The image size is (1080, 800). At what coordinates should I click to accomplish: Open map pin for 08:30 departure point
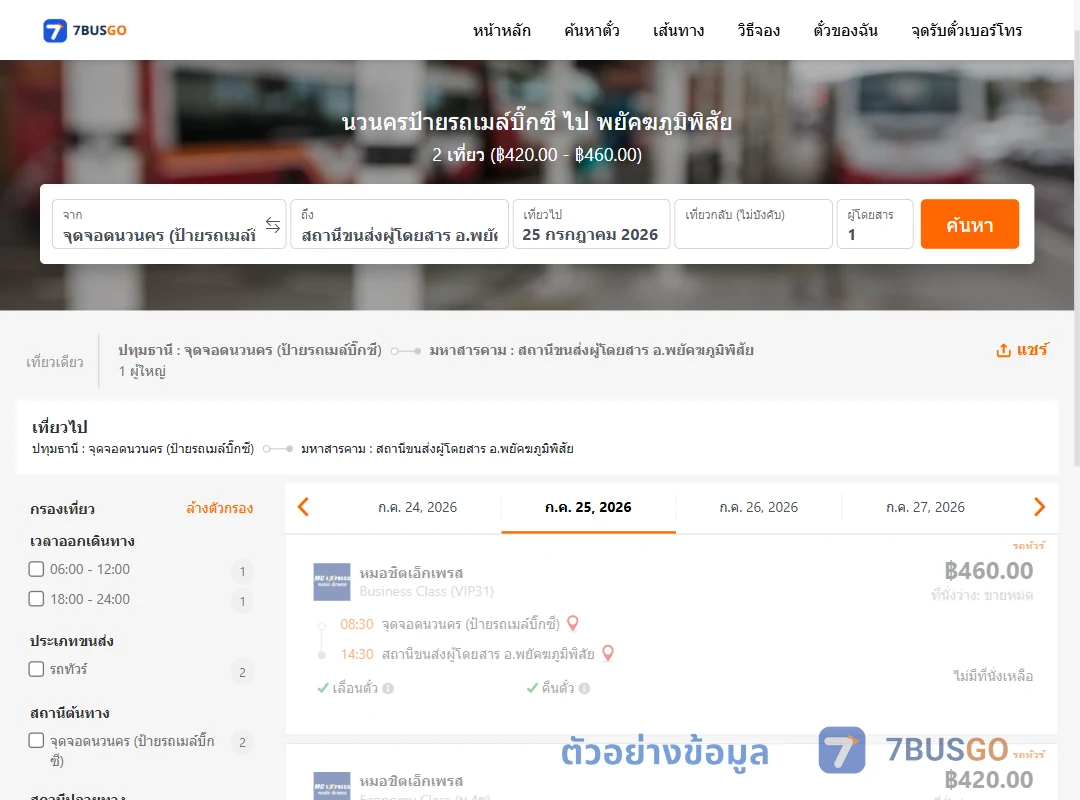pos(572,624)
